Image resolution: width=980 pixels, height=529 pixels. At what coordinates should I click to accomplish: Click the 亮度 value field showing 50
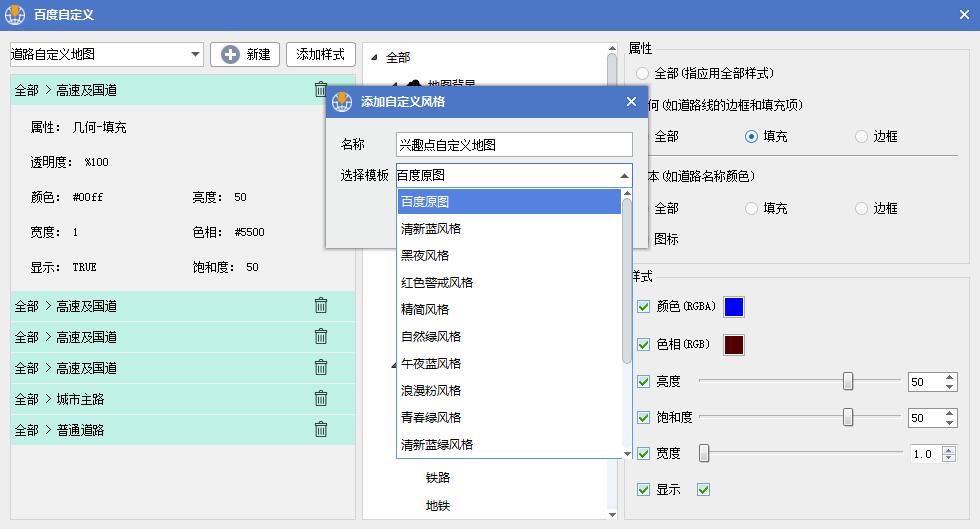[926, 382]
